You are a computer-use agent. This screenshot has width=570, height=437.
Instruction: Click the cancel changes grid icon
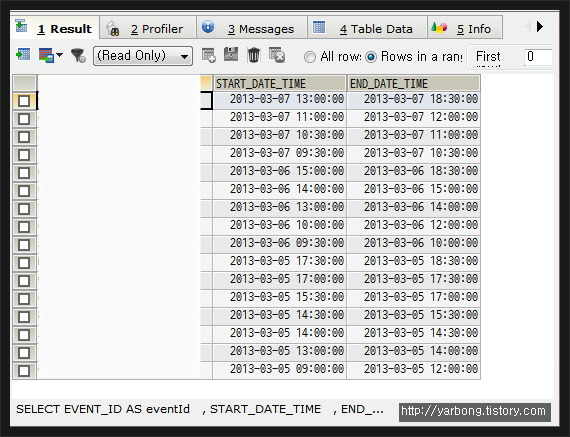click(277, 55)
